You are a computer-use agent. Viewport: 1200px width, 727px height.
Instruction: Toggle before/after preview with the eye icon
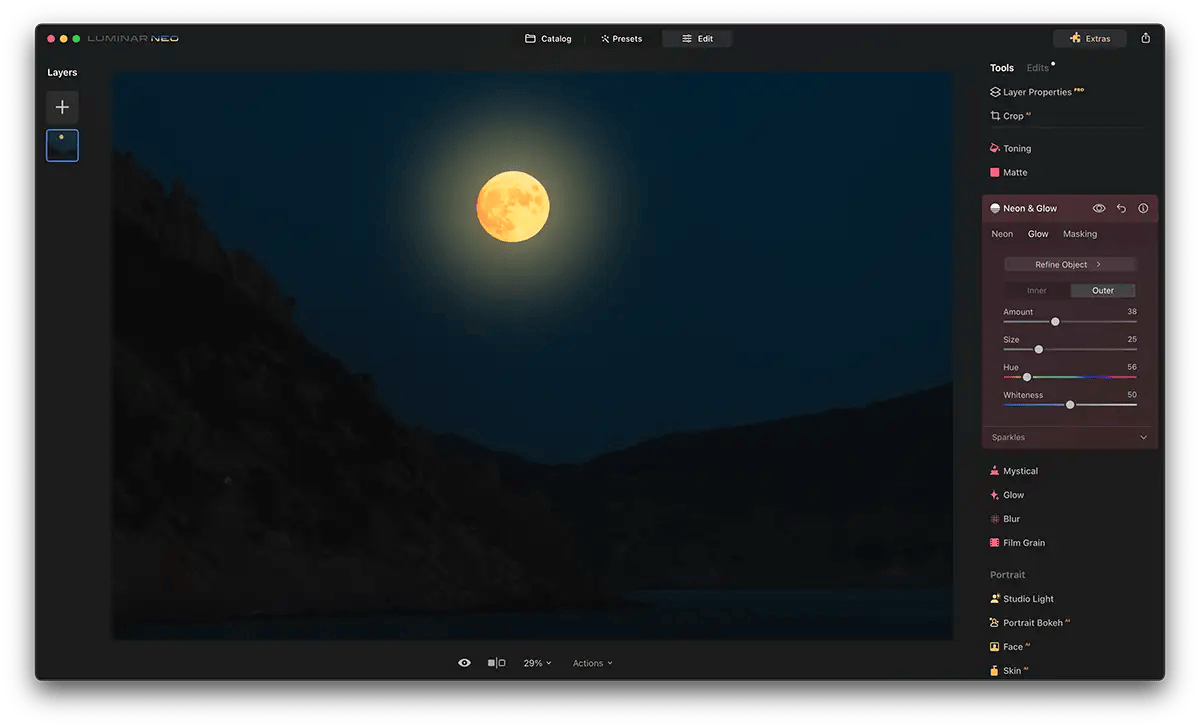click(x=464, y=662)
